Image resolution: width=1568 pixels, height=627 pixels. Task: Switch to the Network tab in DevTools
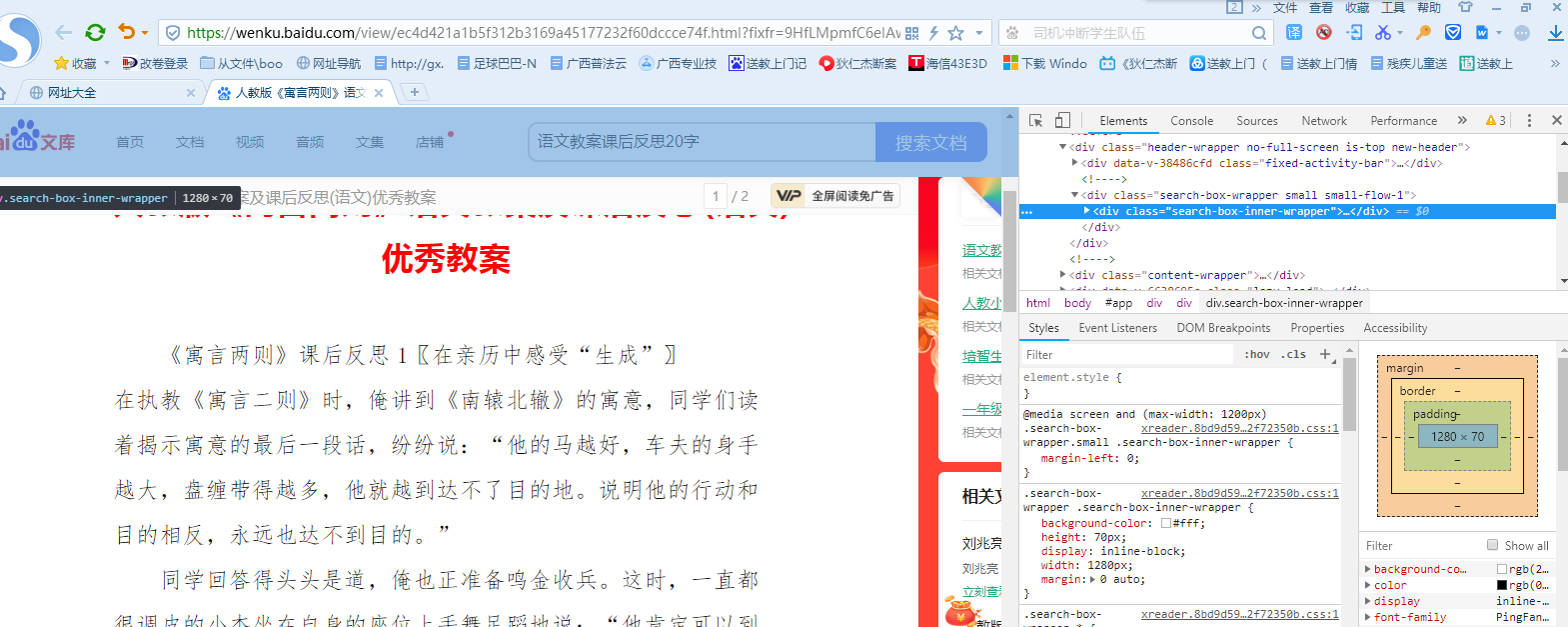tap(1324, 121)
